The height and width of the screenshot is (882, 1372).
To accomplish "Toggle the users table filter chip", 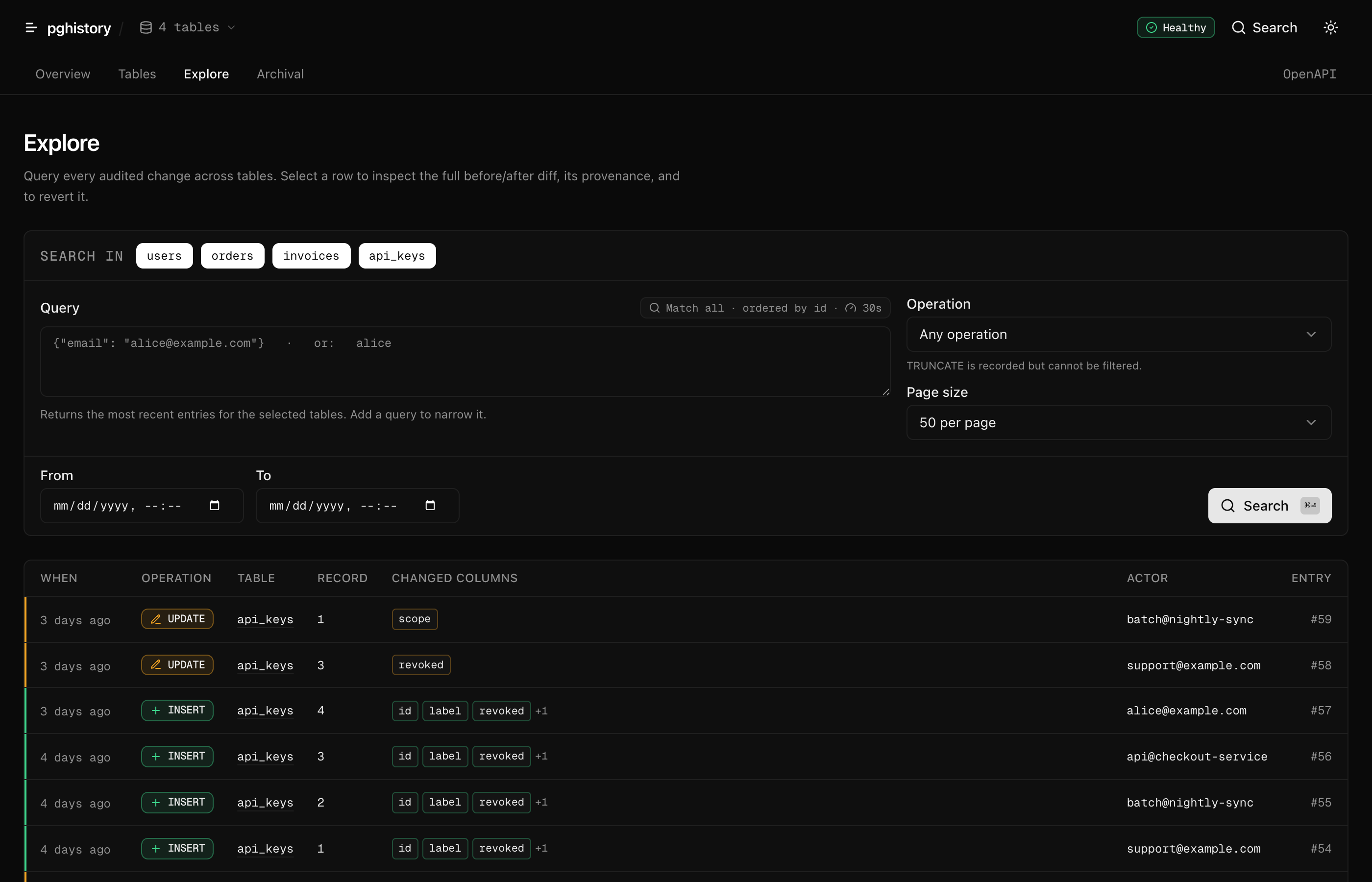I will 164,255.
